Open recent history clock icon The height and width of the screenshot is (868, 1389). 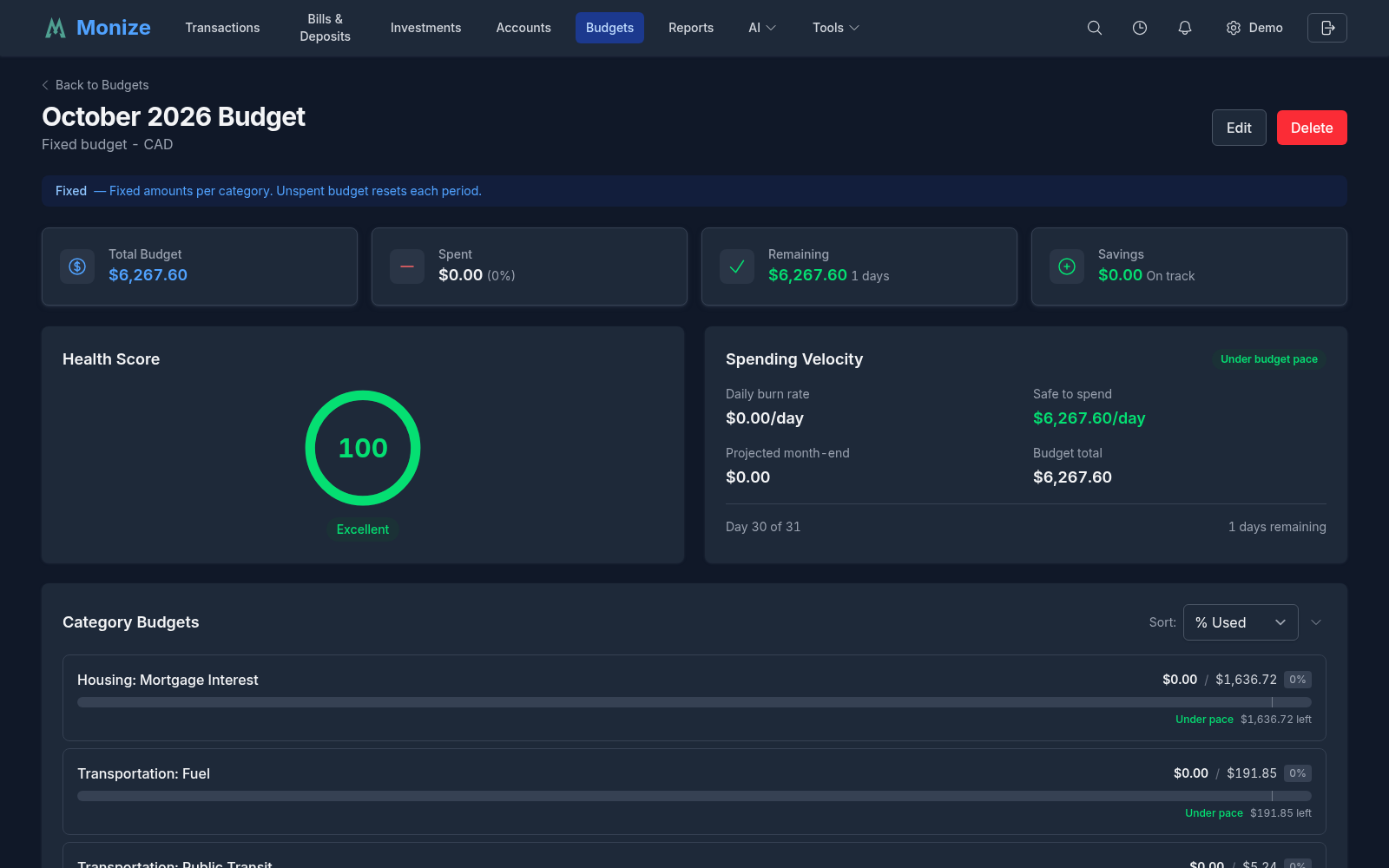coord(1140,28)
